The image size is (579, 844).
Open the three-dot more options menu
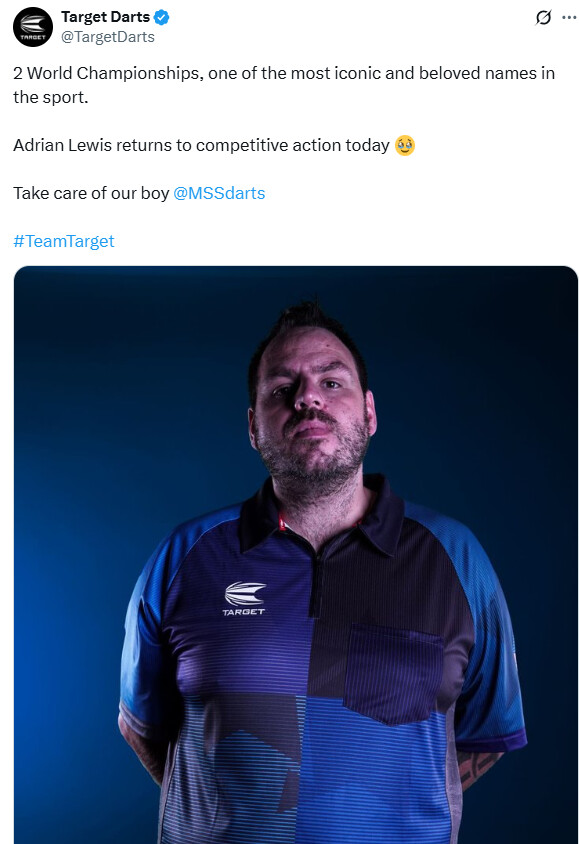point(569,18)
